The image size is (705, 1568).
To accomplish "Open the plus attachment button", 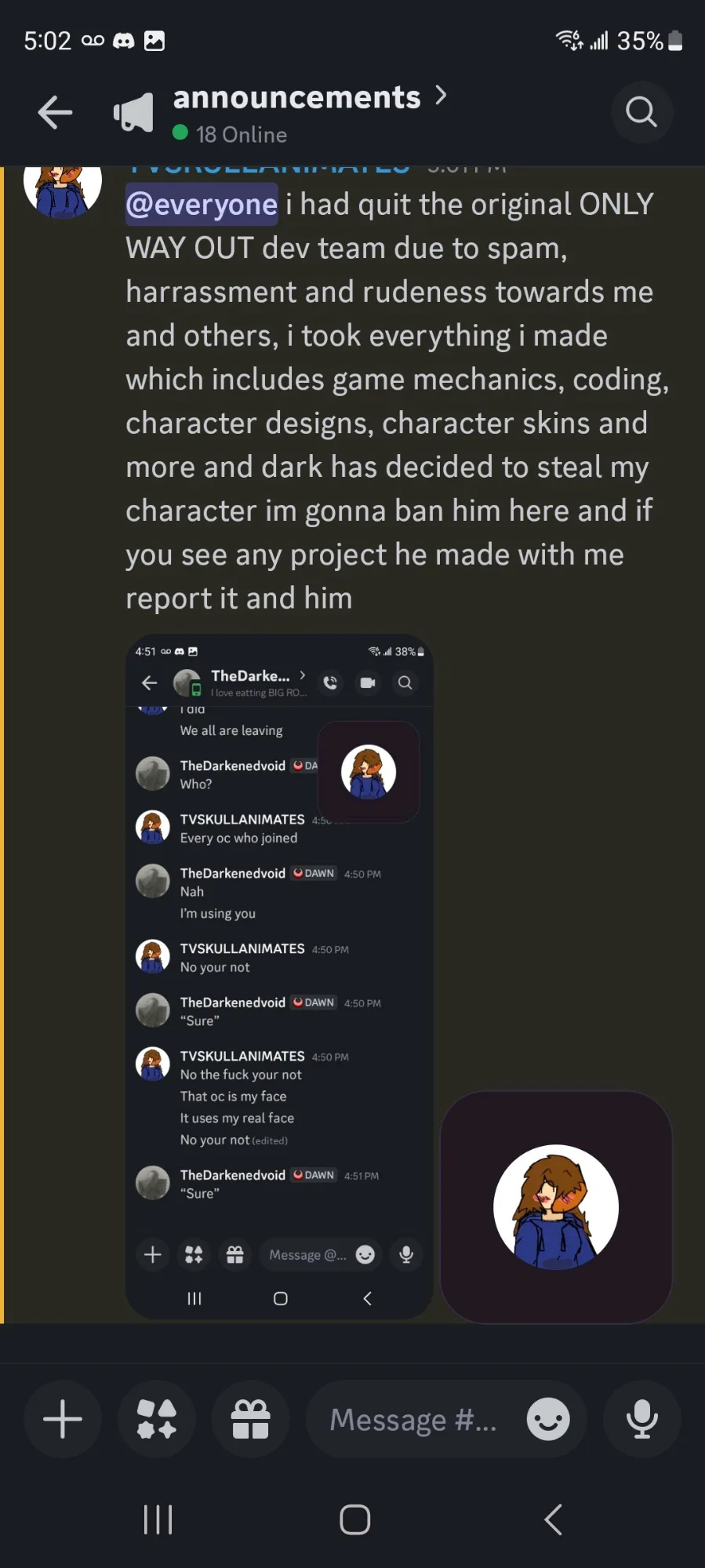I will (x=63, y=1419).
